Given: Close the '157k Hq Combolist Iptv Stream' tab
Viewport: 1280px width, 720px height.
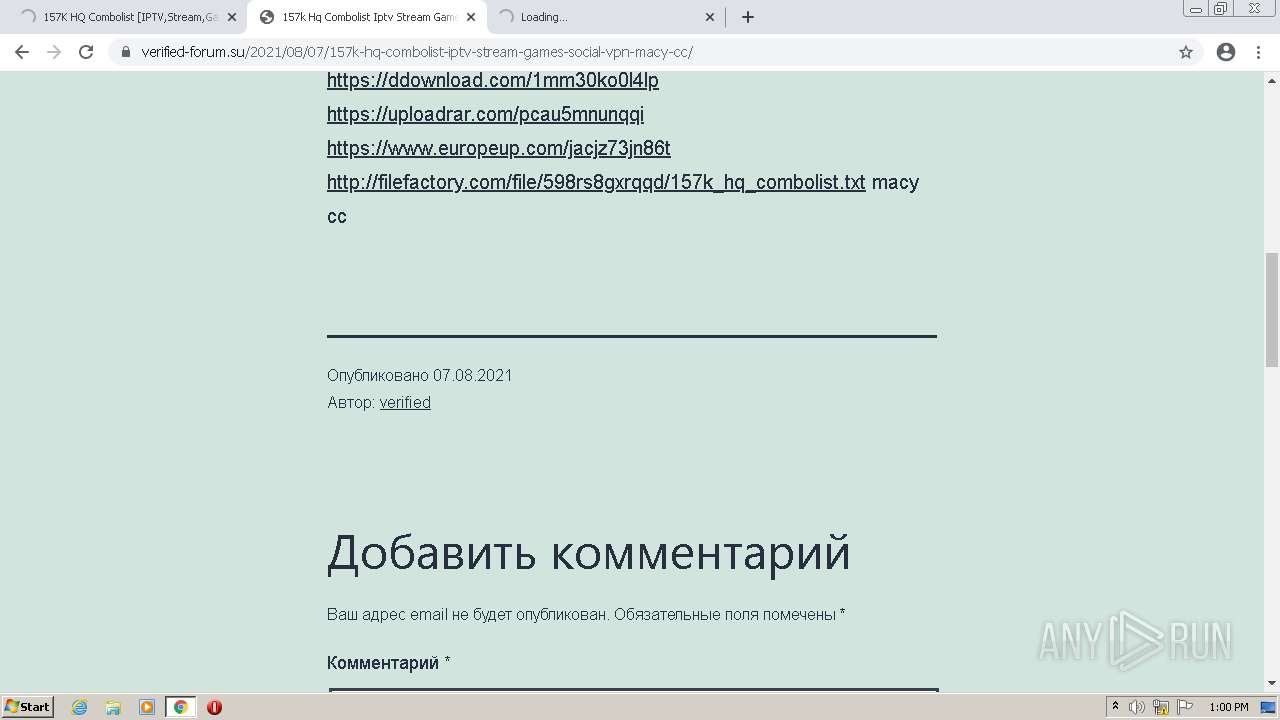Looking at the screenshot, I should 471,17.
